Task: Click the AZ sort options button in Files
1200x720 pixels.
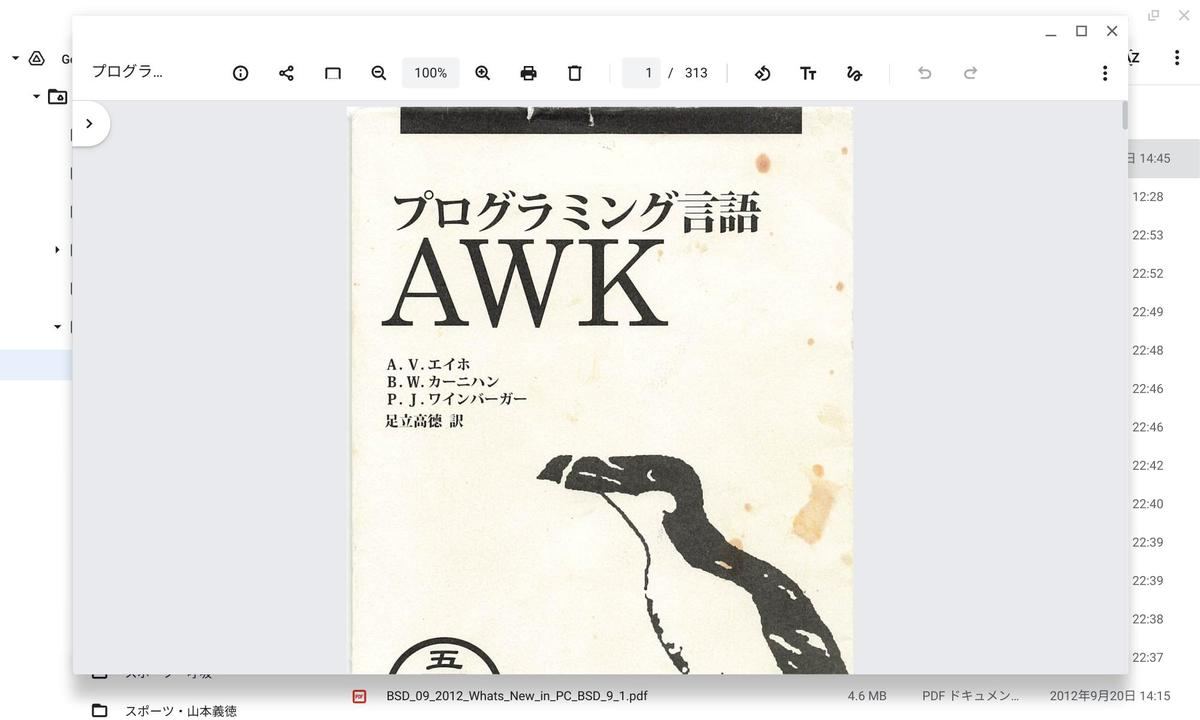Action: (x=1133, y=58)
